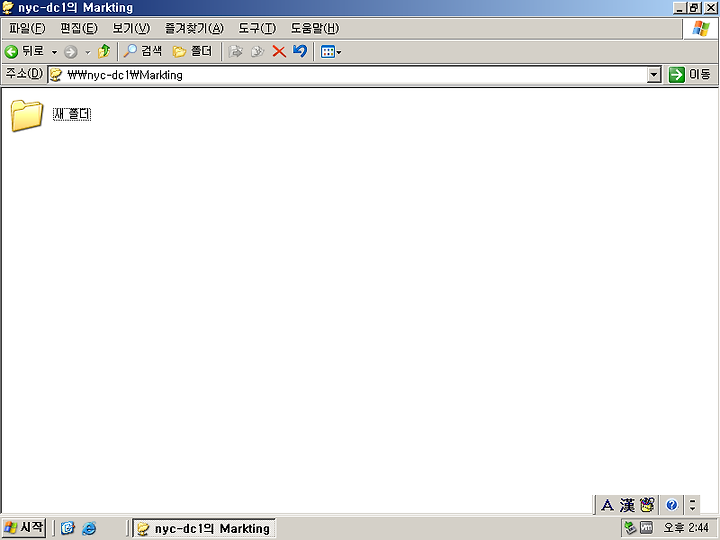Open the forward history dropdown arrow

pyautogui.click(x=88, y=52)
